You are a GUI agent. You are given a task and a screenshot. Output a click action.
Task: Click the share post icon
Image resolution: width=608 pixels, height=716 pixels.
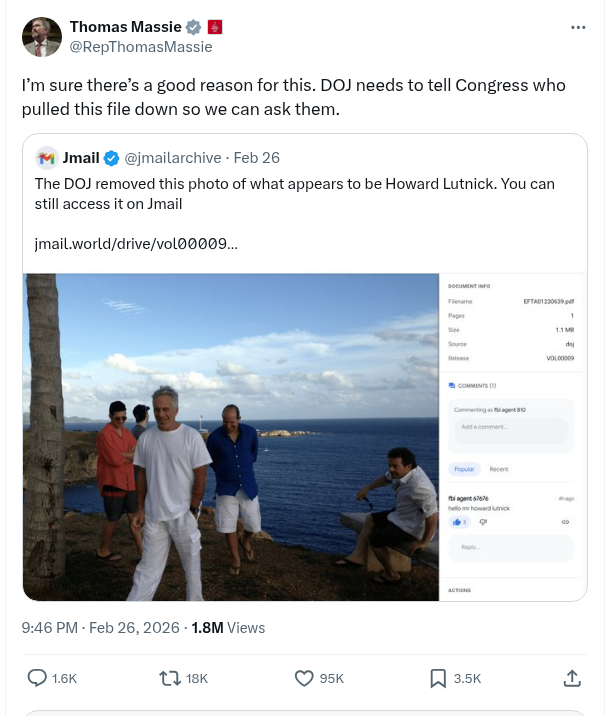572,678
